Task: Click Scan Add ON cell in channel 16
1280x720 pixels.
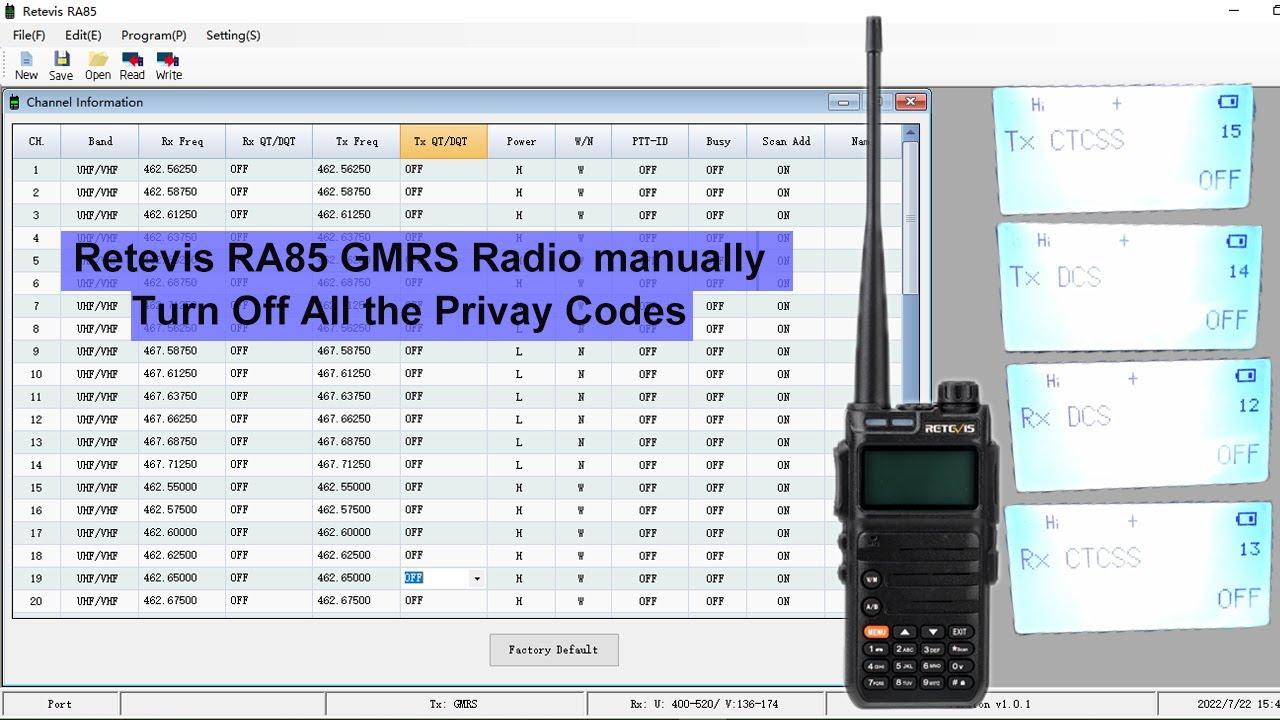Action: tap(786, 510)
